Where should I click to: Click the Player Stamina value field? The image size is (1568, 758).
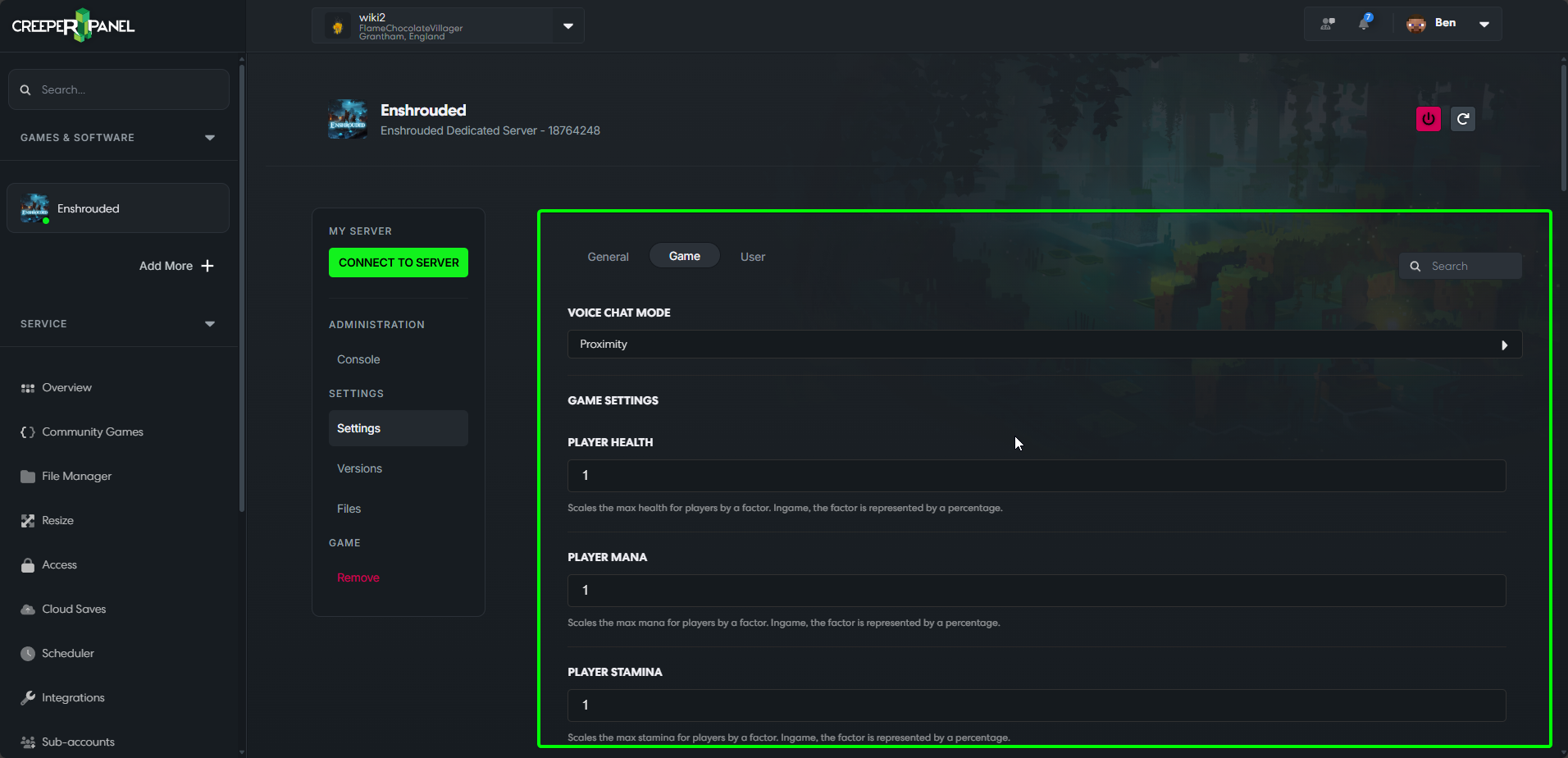click(1037, 705)
